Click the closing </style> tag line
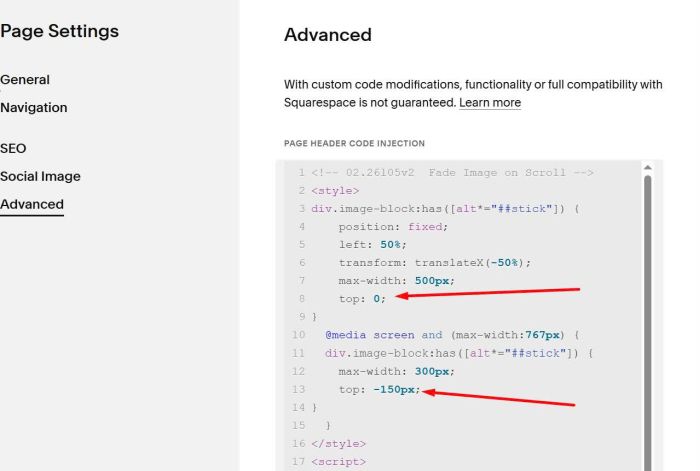Viewport: 700px width, 471px height. [339, 443]
